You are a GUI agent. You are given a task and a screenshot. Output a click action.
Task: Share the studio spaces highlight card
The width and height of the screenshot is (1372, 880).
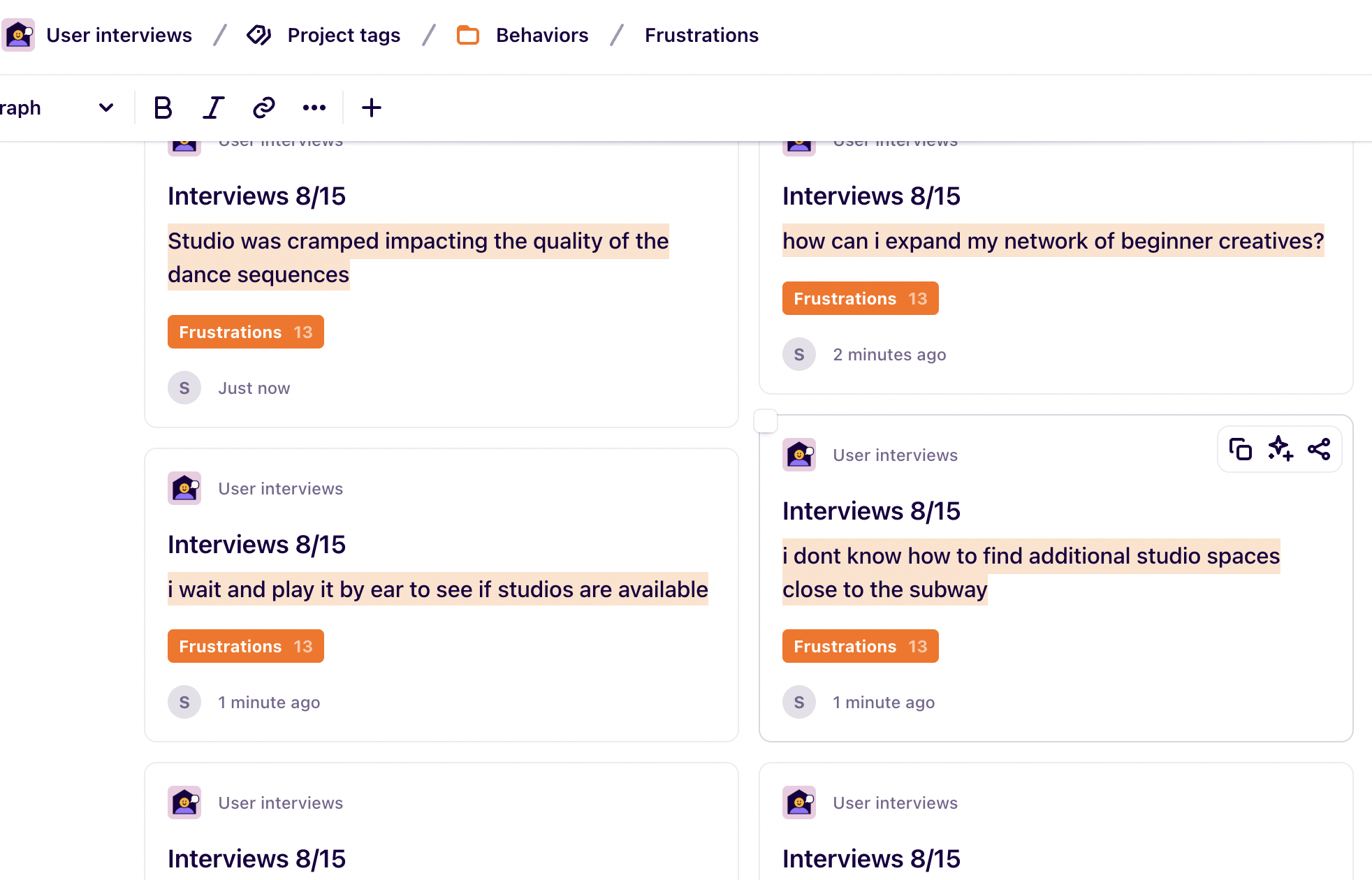(1319, 449)
